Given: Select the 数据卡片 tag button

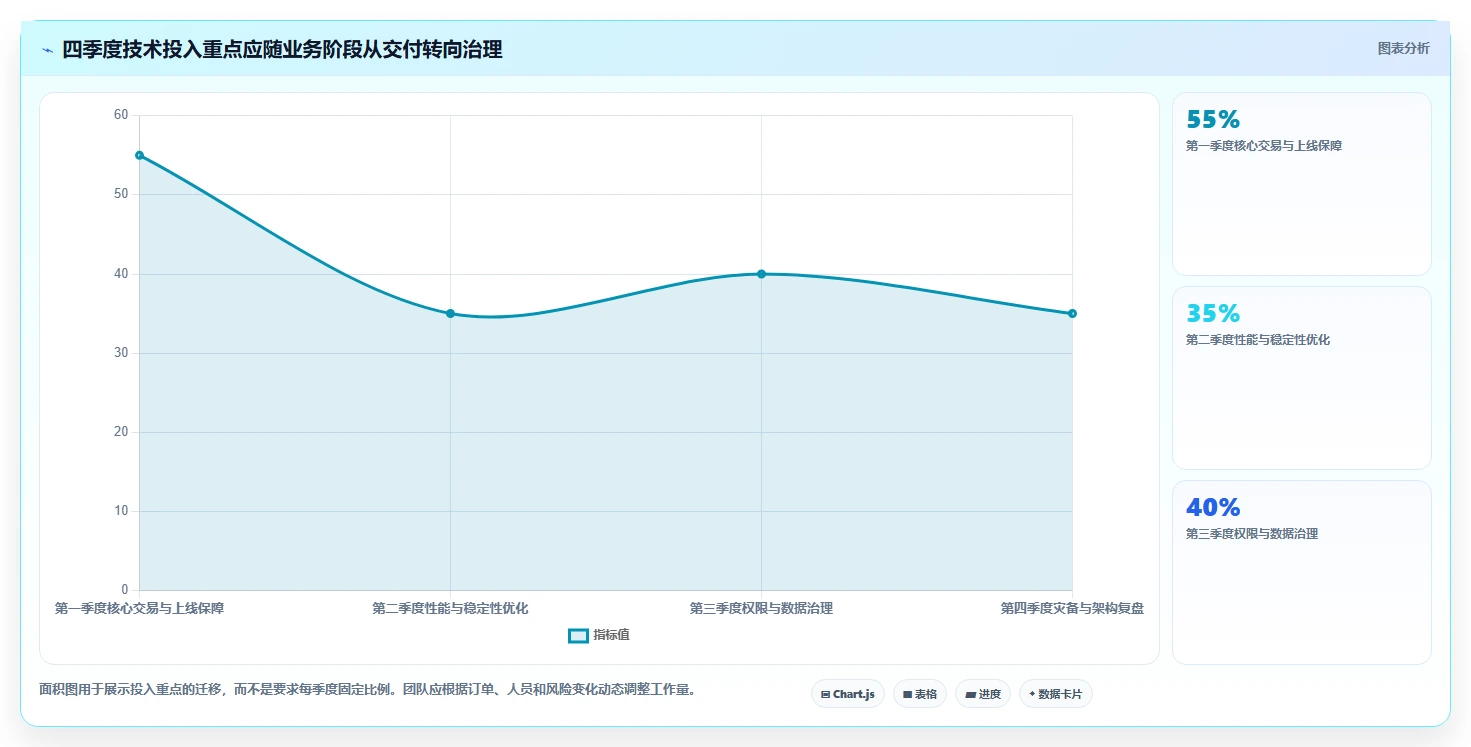Looking at the screenshot, I should coord(1056,694).
